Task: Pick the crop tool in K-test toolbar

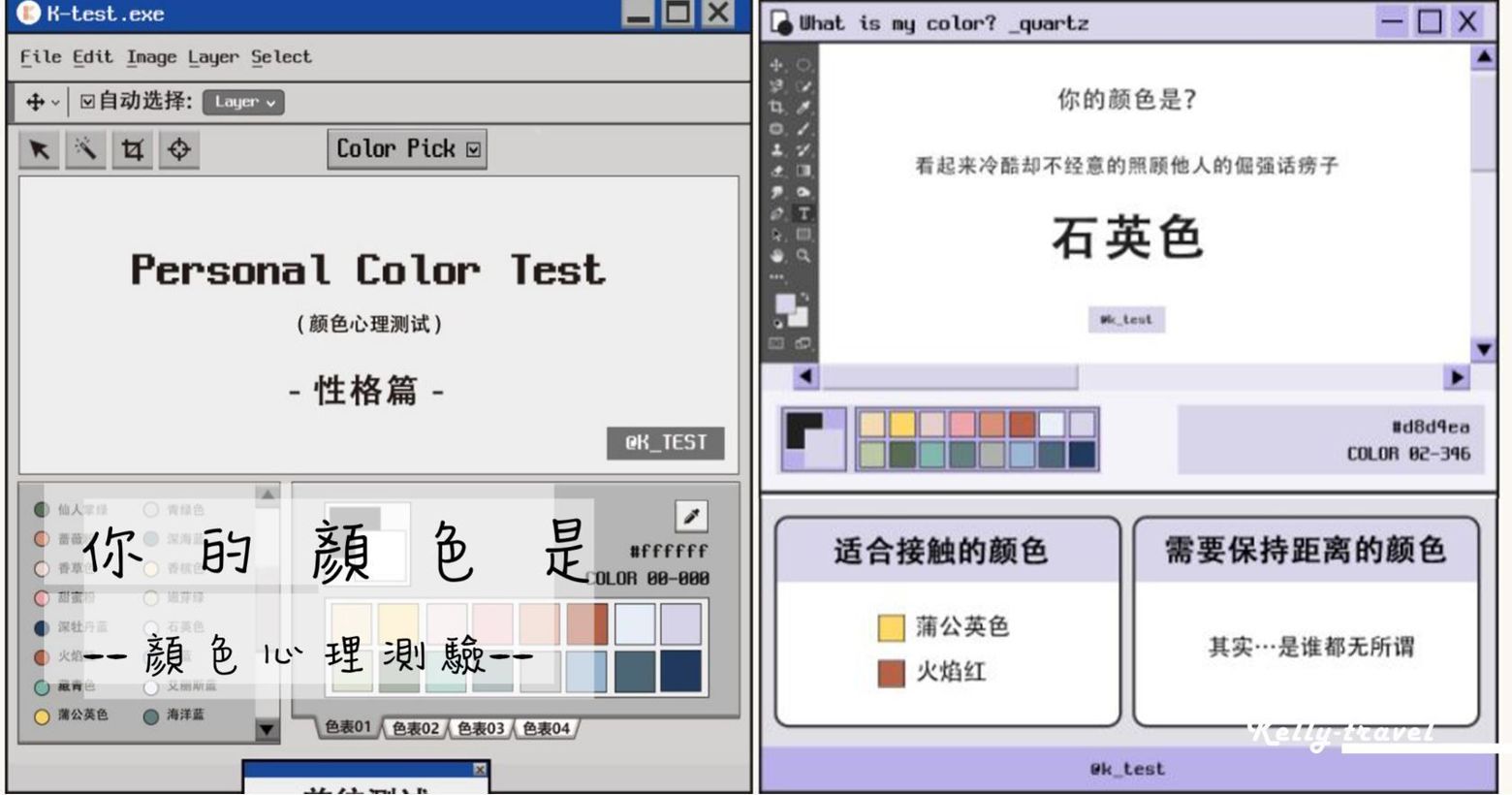Action: [133, 150]
